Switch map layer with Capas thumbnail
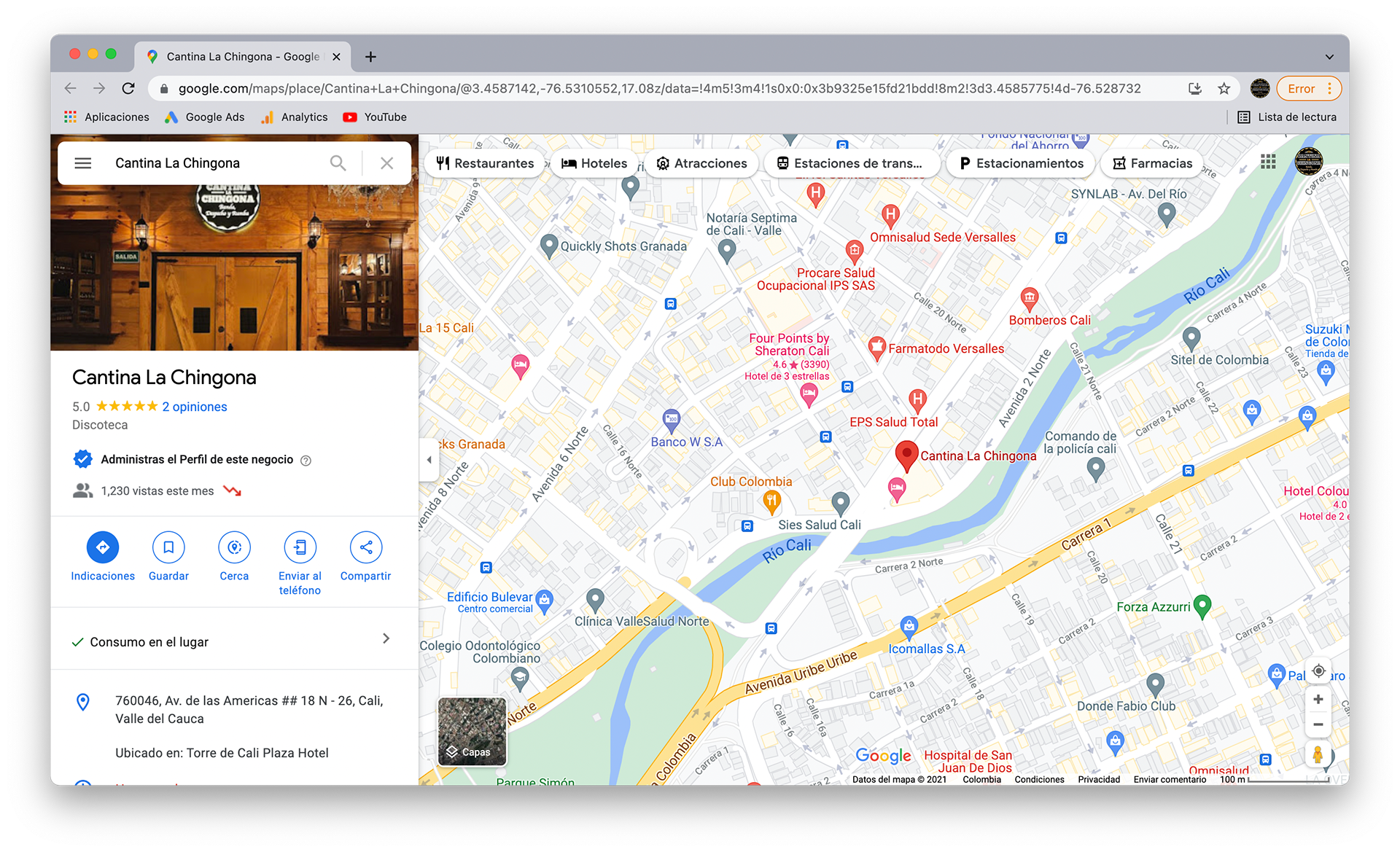This screenshot has width=1400, height=852. click(472, 731)
